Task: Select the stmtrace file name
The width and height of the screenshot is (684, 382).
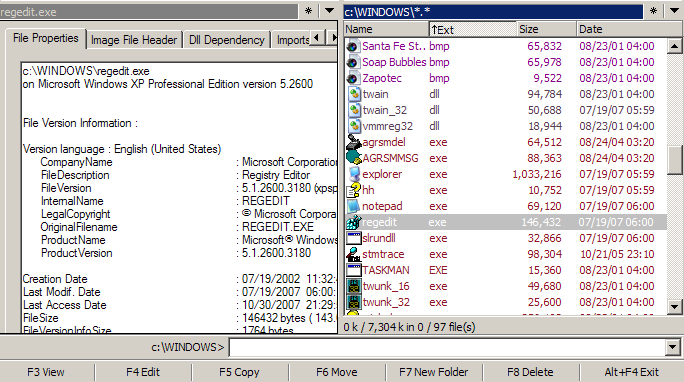Action: [383, 254]
